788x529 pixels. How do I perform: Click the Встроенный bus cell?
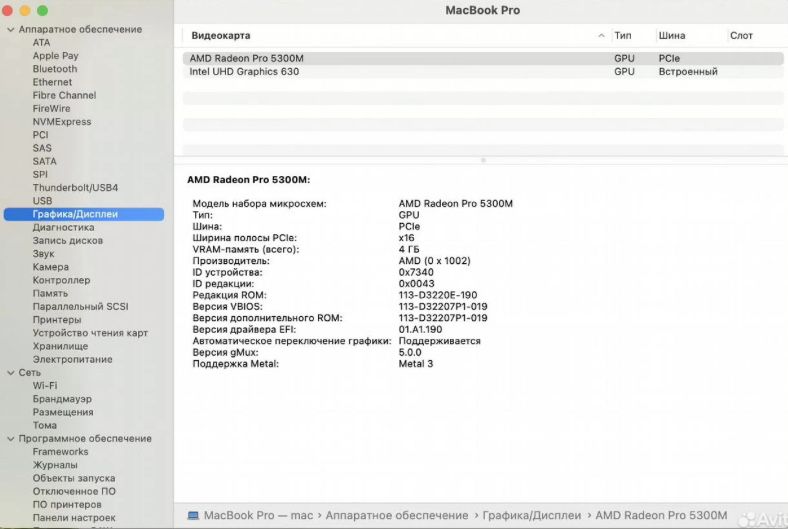pyautogui.click(x=688, y=72)
